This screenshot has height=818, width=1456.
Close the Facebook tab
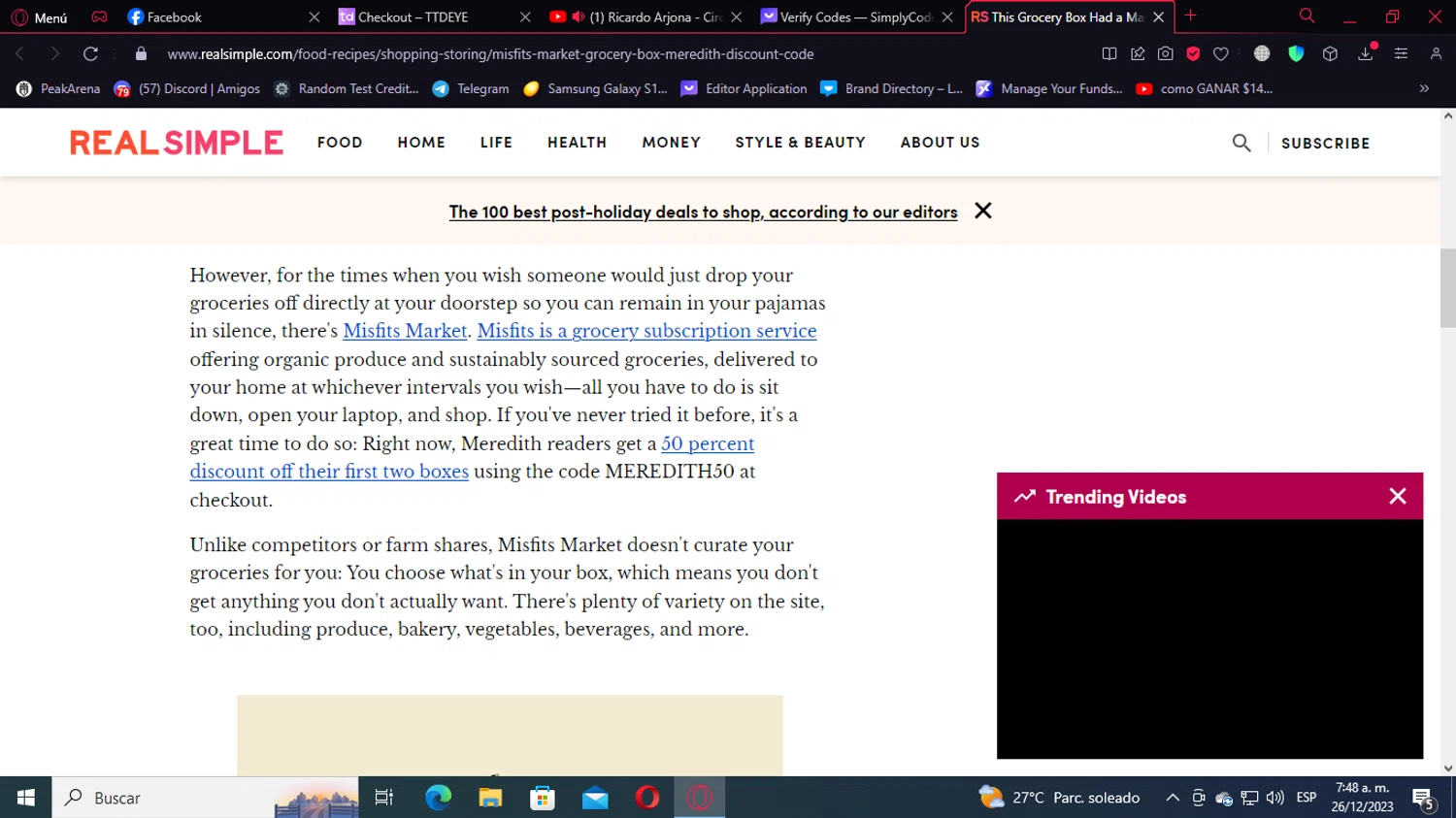pyautogui.click(x=314, y=16)
